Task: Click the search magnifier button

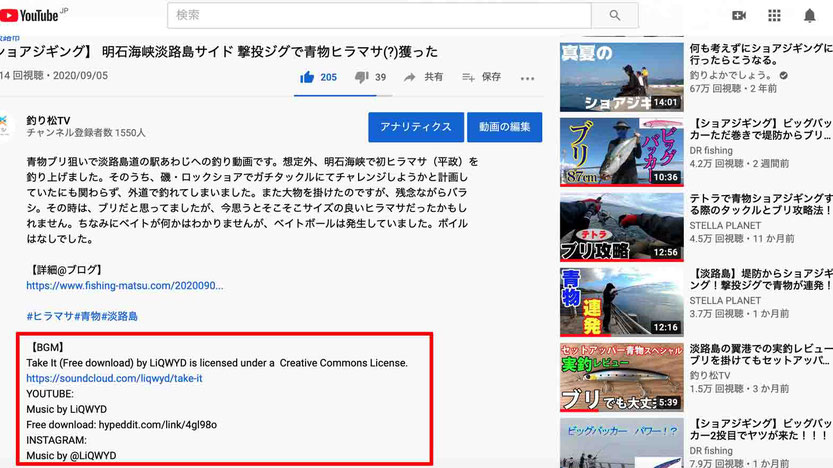Action: [615, 15]
